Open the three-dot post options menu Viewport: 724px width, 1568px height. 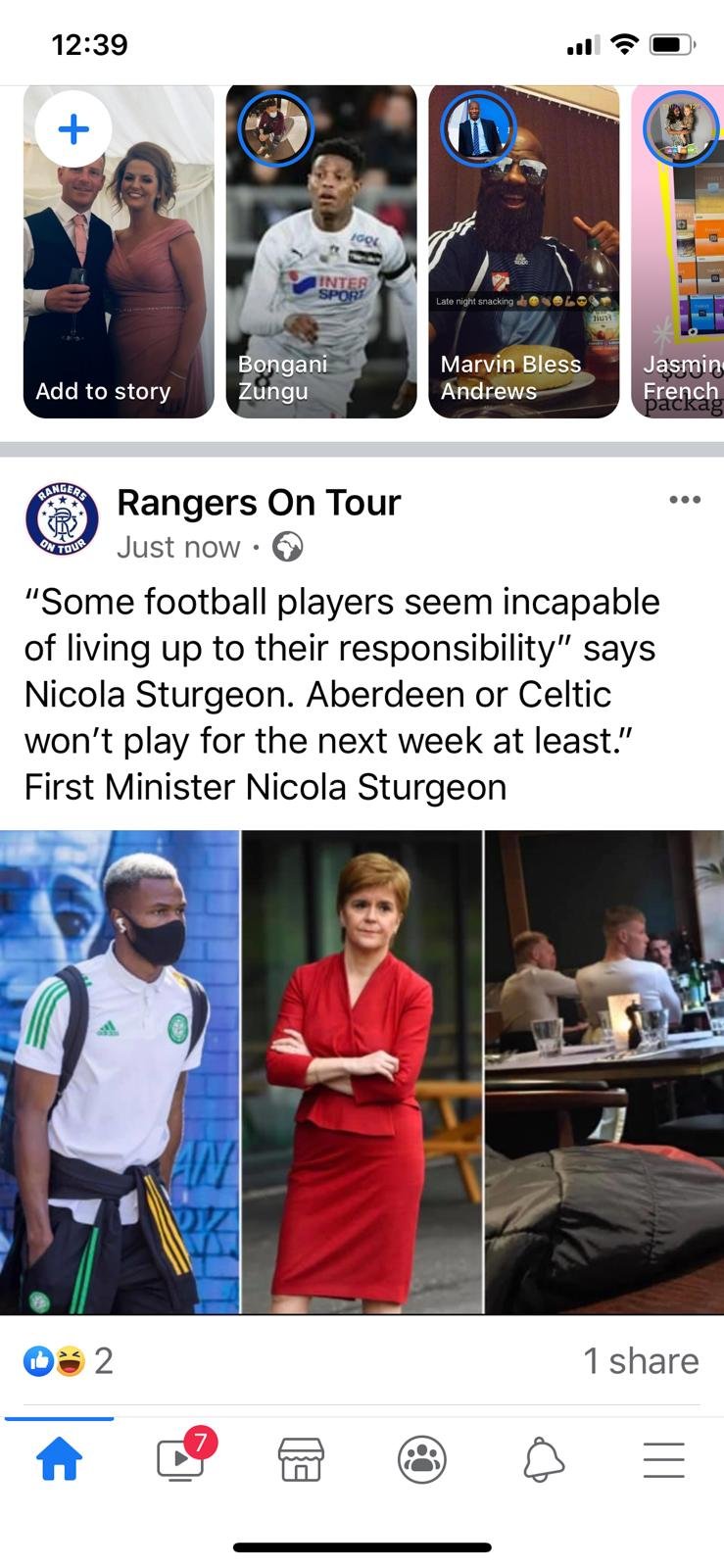[x=684, y=500]
